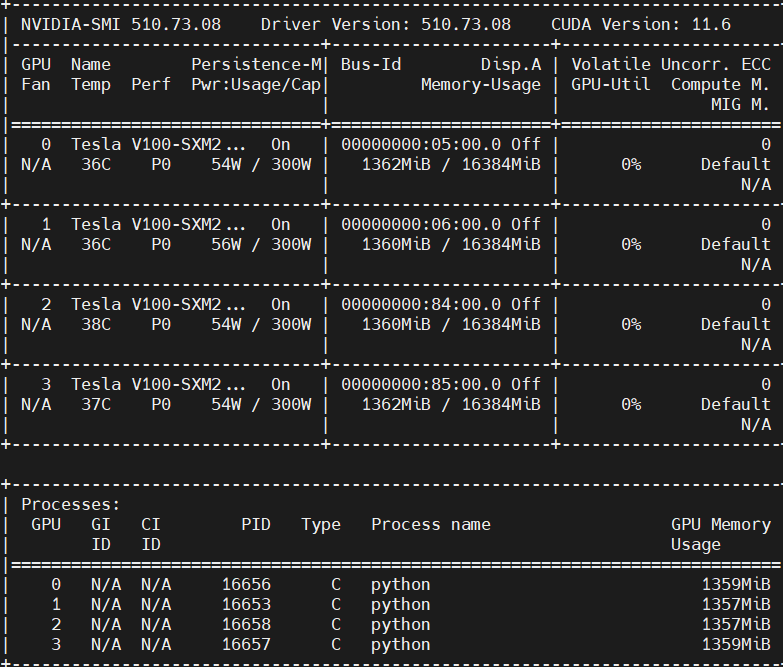Click the GPU Memory Usage header
This screenshot has width=783, height=667.
[x=721, y=534]
